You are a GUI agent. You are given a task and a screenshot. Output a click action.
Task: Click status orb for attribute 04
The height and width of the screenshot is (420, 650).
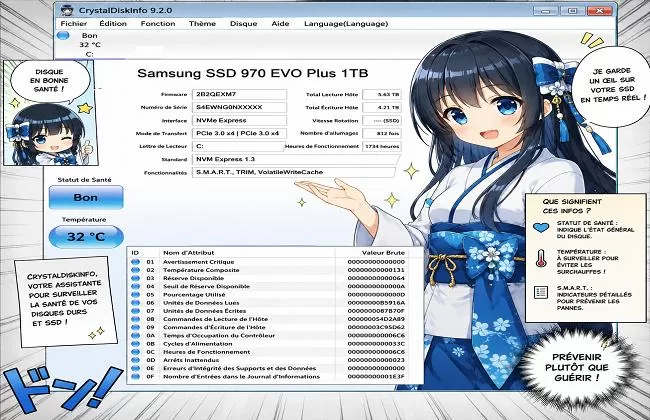point(136,286)
